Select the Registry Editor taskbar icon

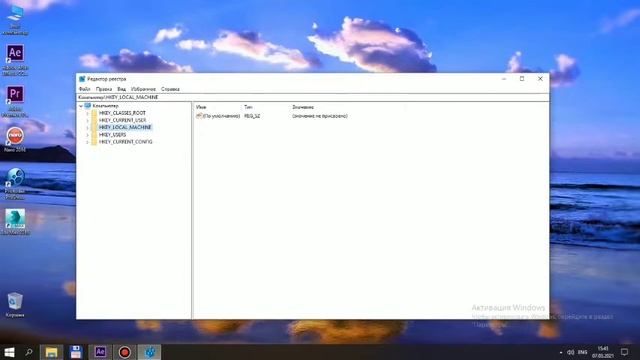coord(149,352)
